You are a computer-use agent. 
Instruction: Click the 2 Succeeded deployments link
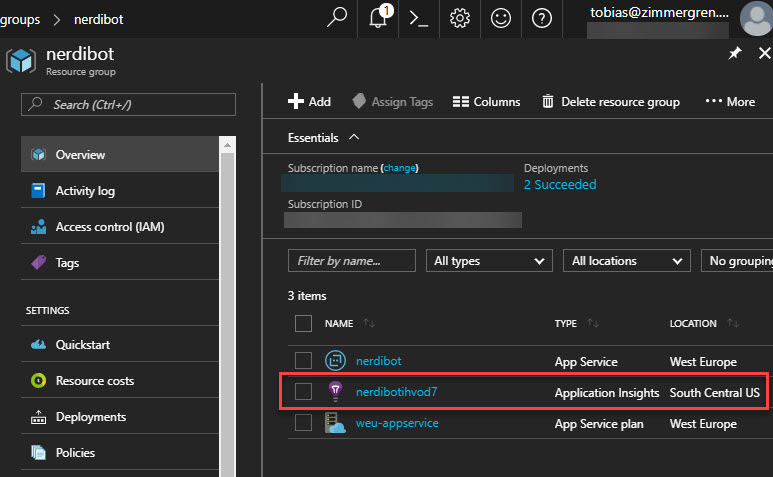[560, 184]
